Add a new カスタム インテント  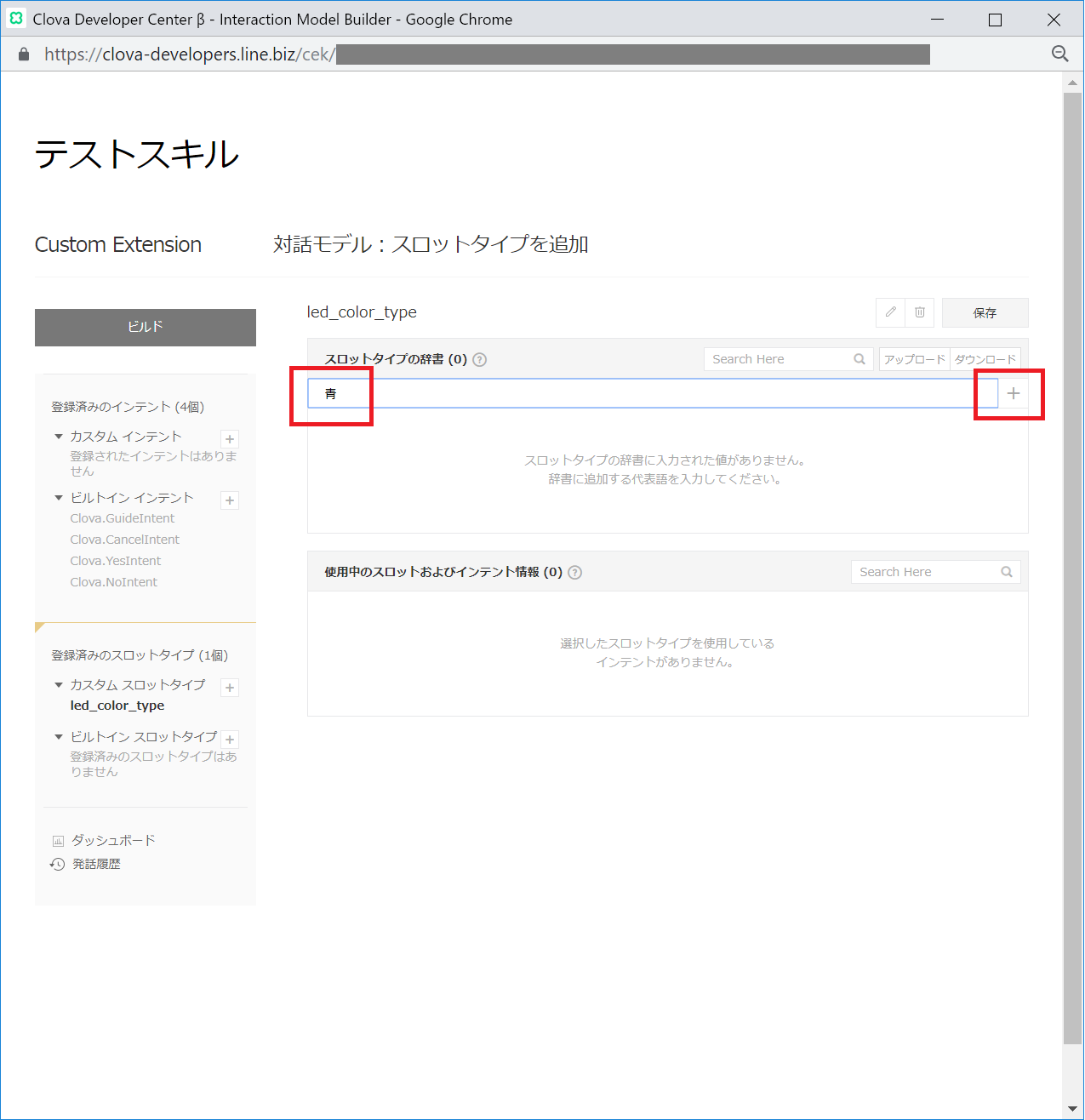(x=230, y=439)
